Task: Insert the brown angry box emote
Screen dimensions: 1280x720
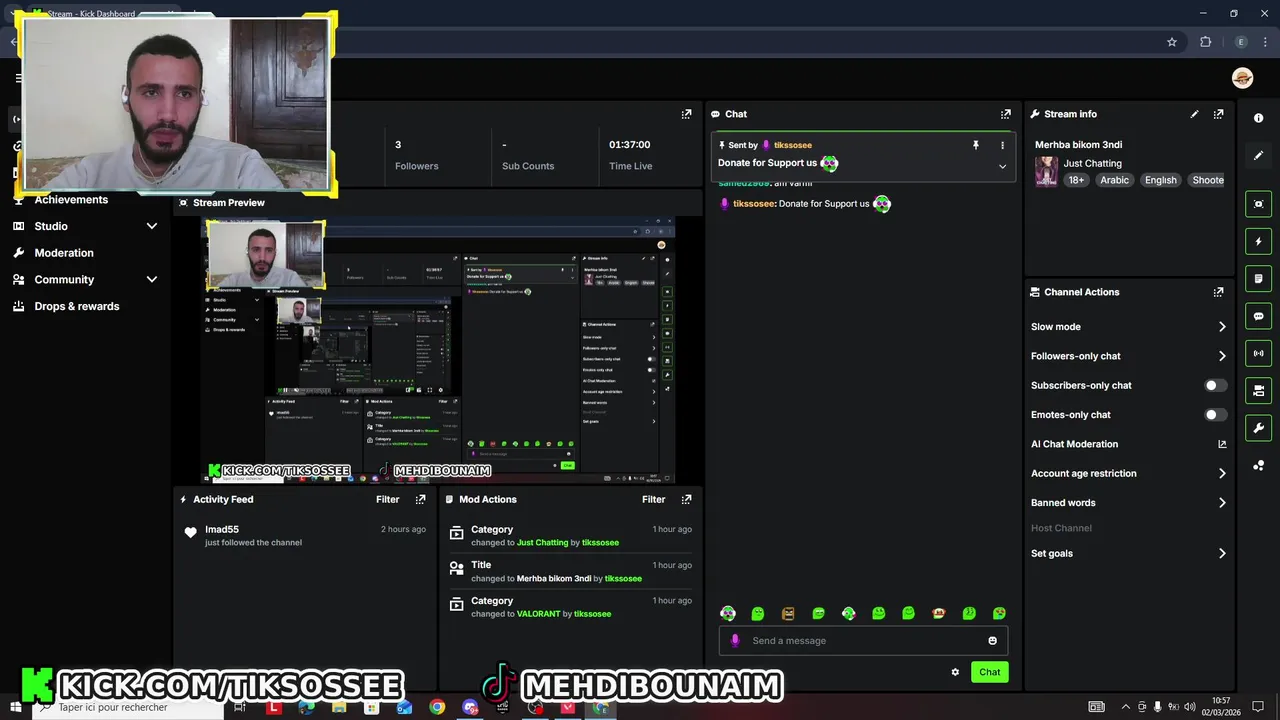Action: click(x=788, y=613)
